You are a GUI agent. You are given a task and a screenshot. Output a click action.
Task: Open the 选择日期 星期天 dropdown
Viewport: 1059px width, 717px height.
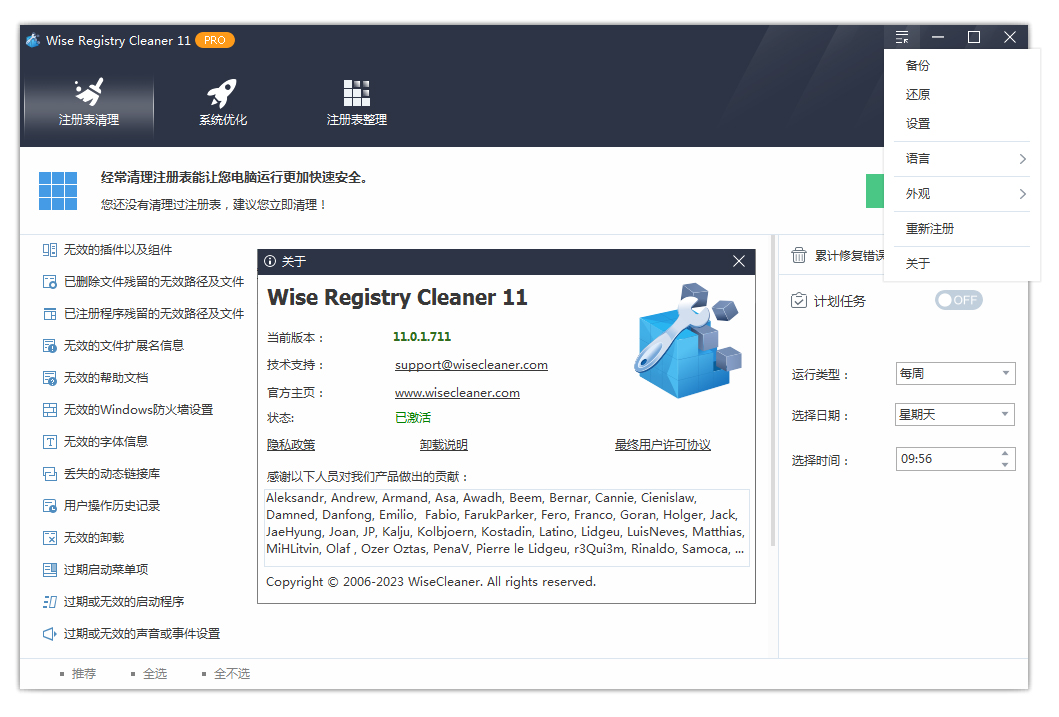(955, 415)
